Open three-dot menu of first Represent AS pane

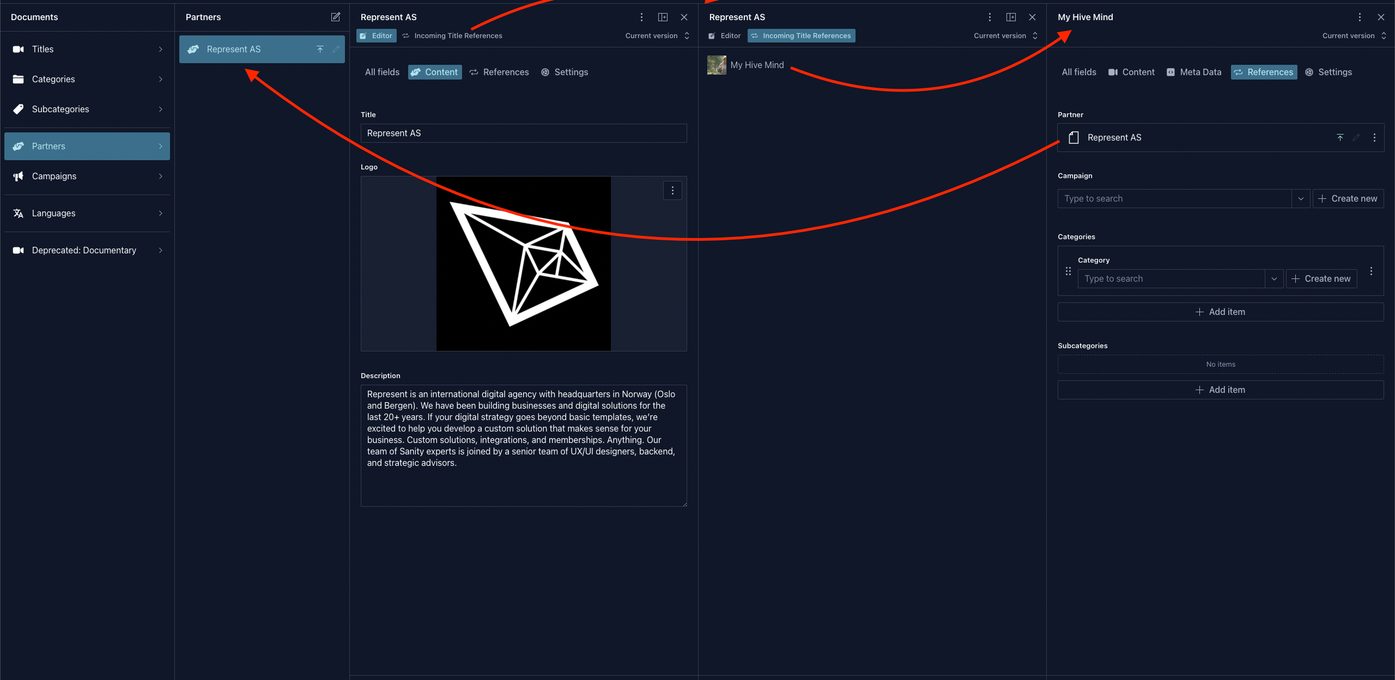(642, 17)
